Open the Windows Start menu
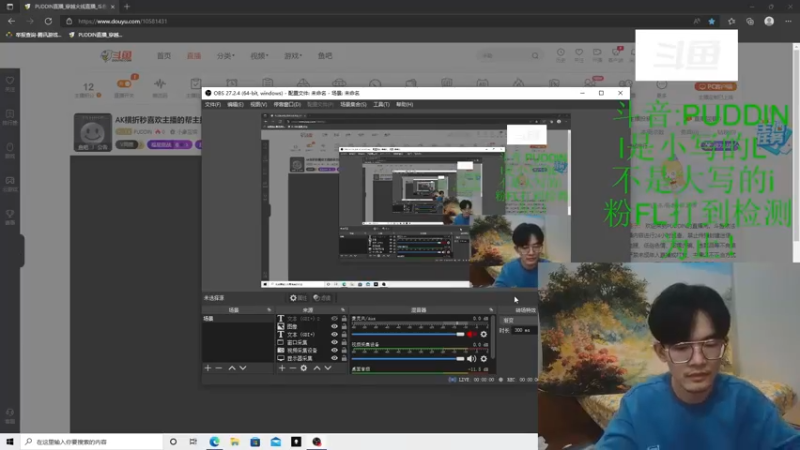 pos(10,442)
